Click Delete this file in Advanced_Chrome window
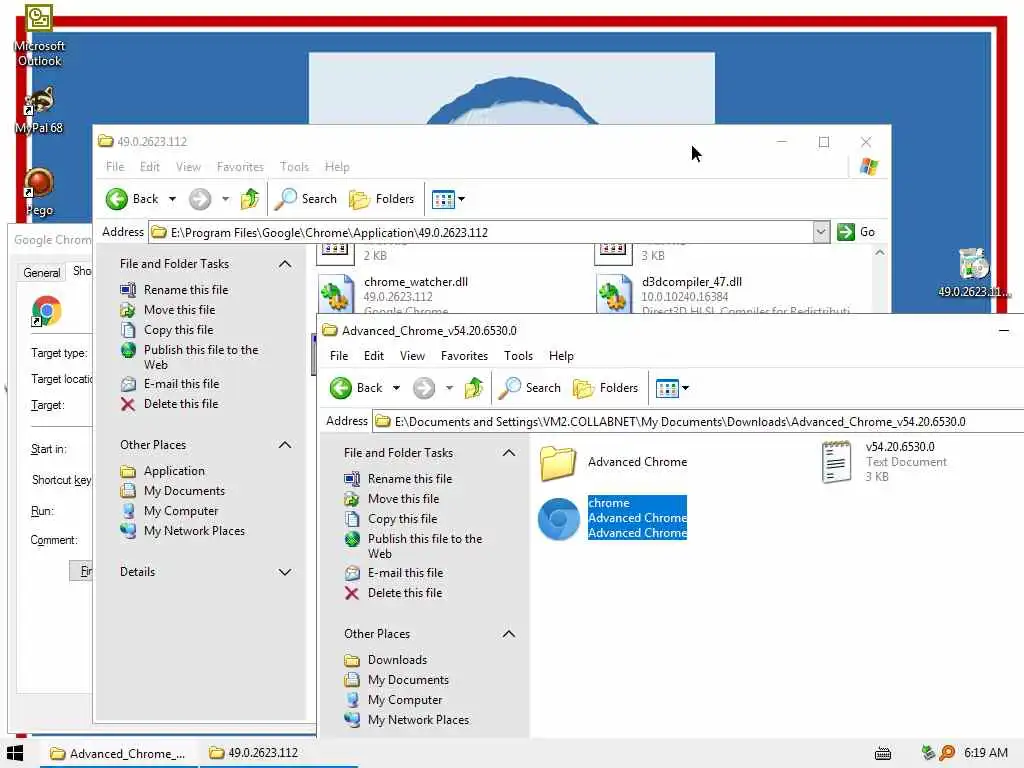Viewport: 1024px width, 768px height. (x=393, y=593)
